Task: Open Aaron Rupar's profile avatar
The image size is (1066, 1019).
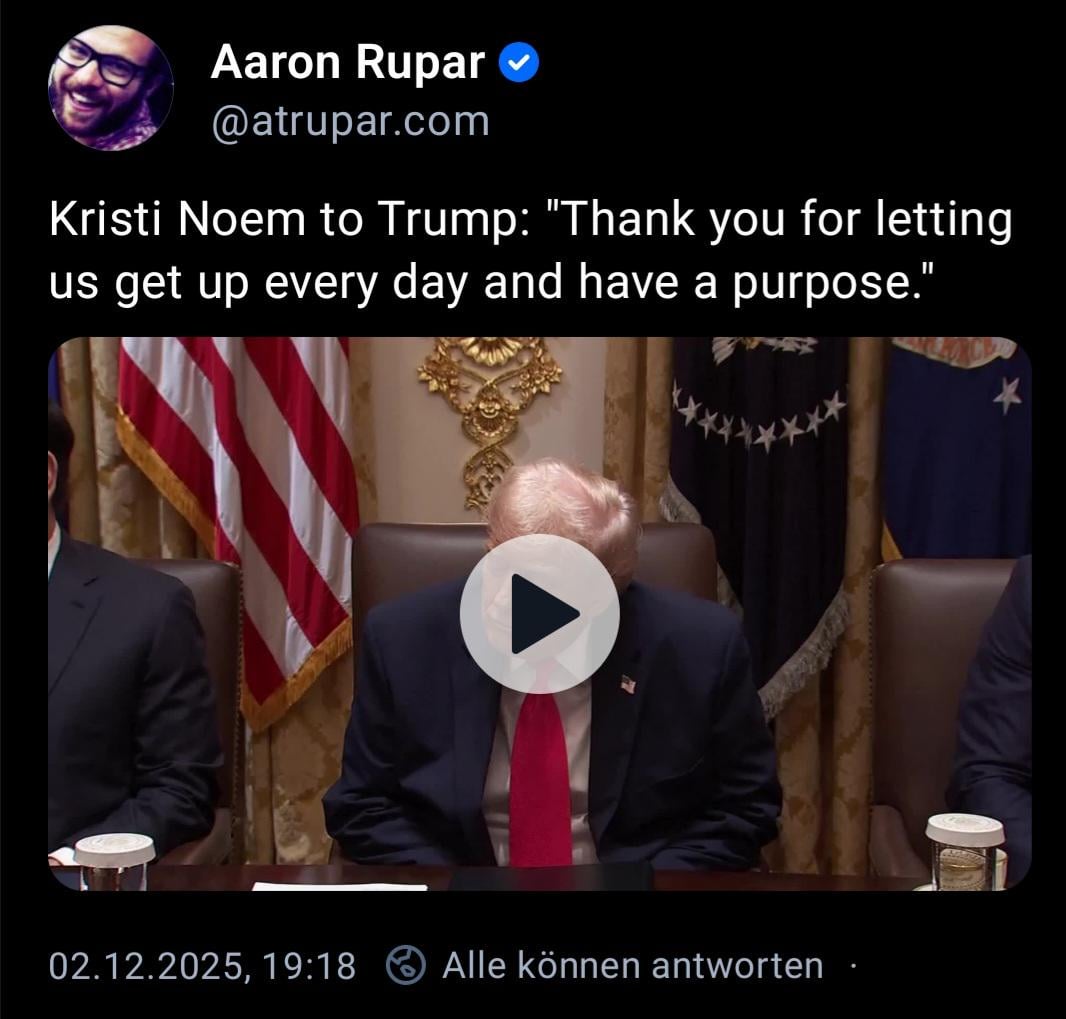Action: [x=111, y=88]
